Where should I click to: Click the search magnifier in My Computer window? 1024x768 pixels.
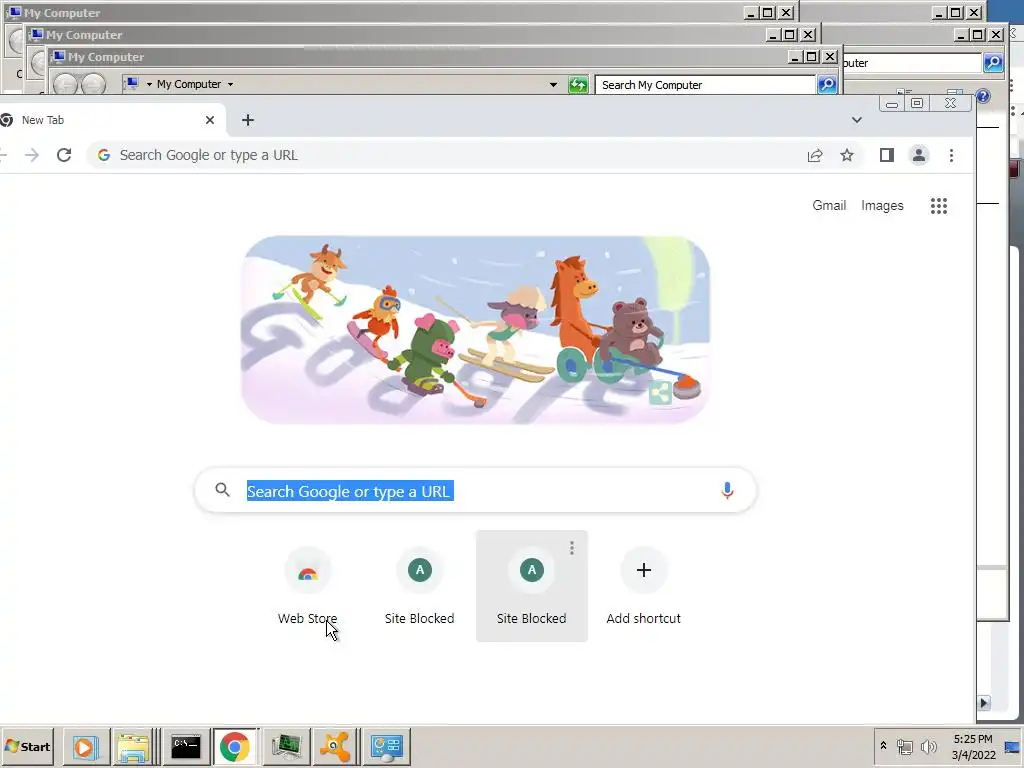pyautogui.click(x=827, y=85)
